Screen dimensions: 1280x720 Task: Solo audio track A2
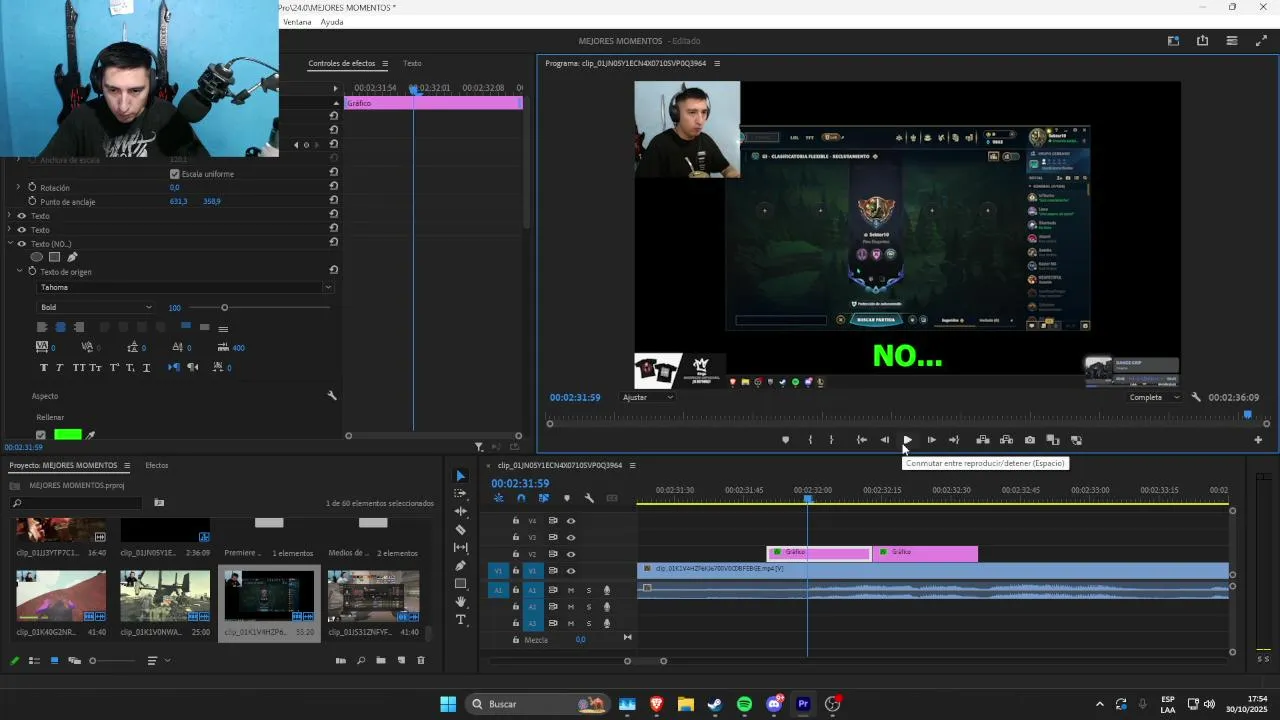point(589,606)
